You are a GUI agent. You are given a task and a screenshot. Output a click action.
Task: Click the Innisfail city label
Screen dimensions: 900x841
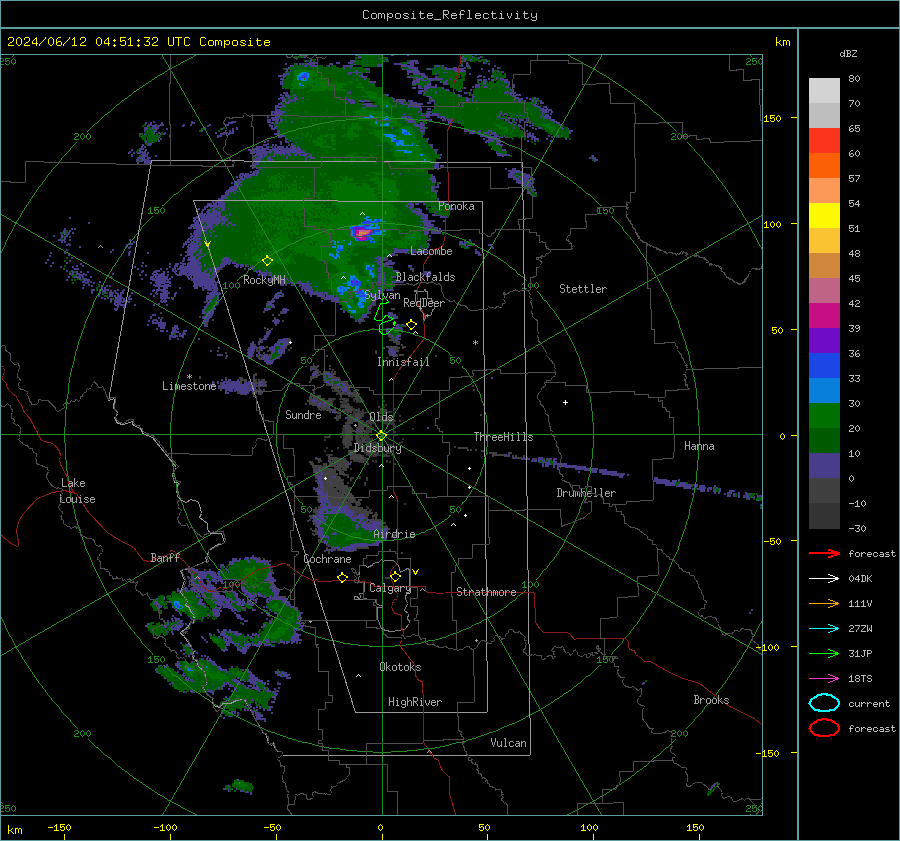pos(403,362)
